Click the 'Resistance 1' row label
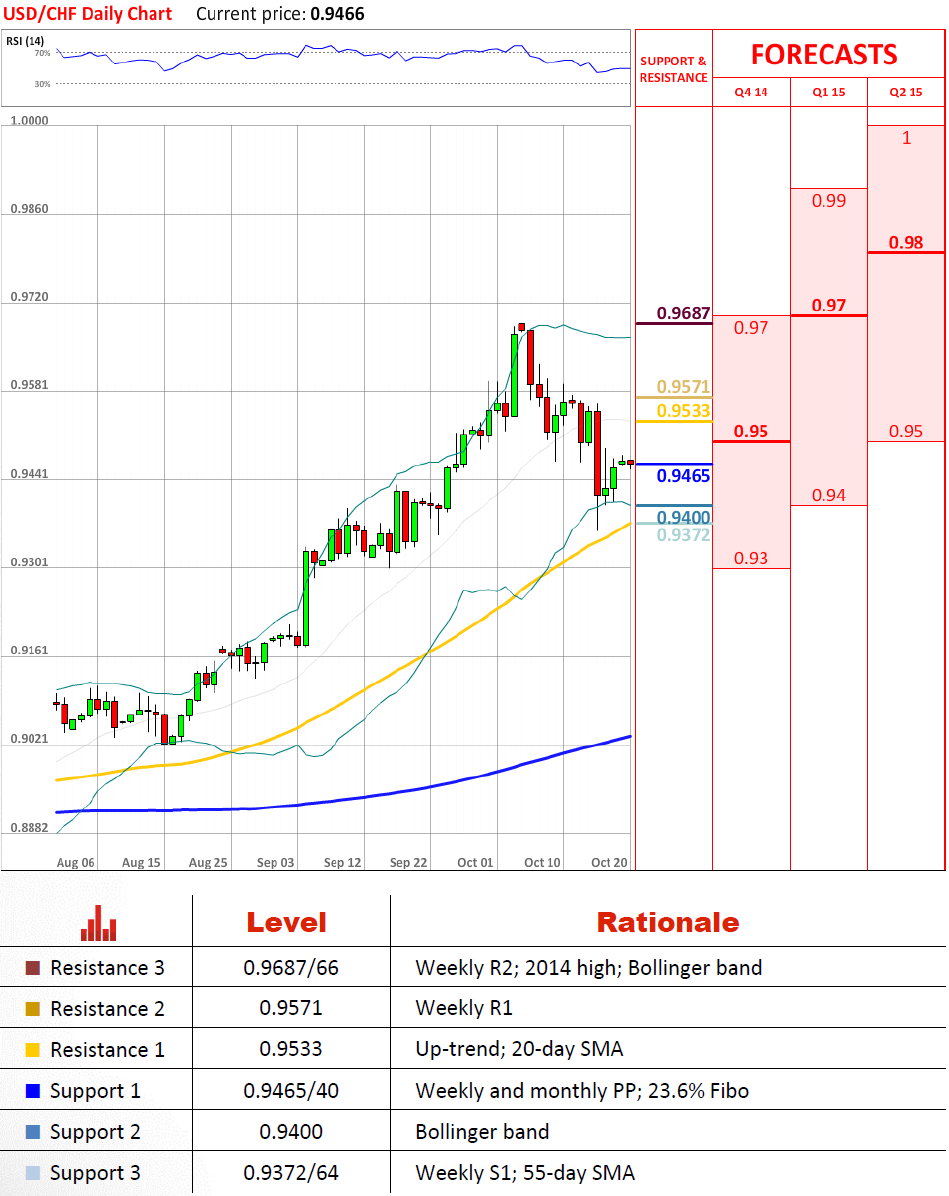949x1196 pixels. pos(107,1050)
